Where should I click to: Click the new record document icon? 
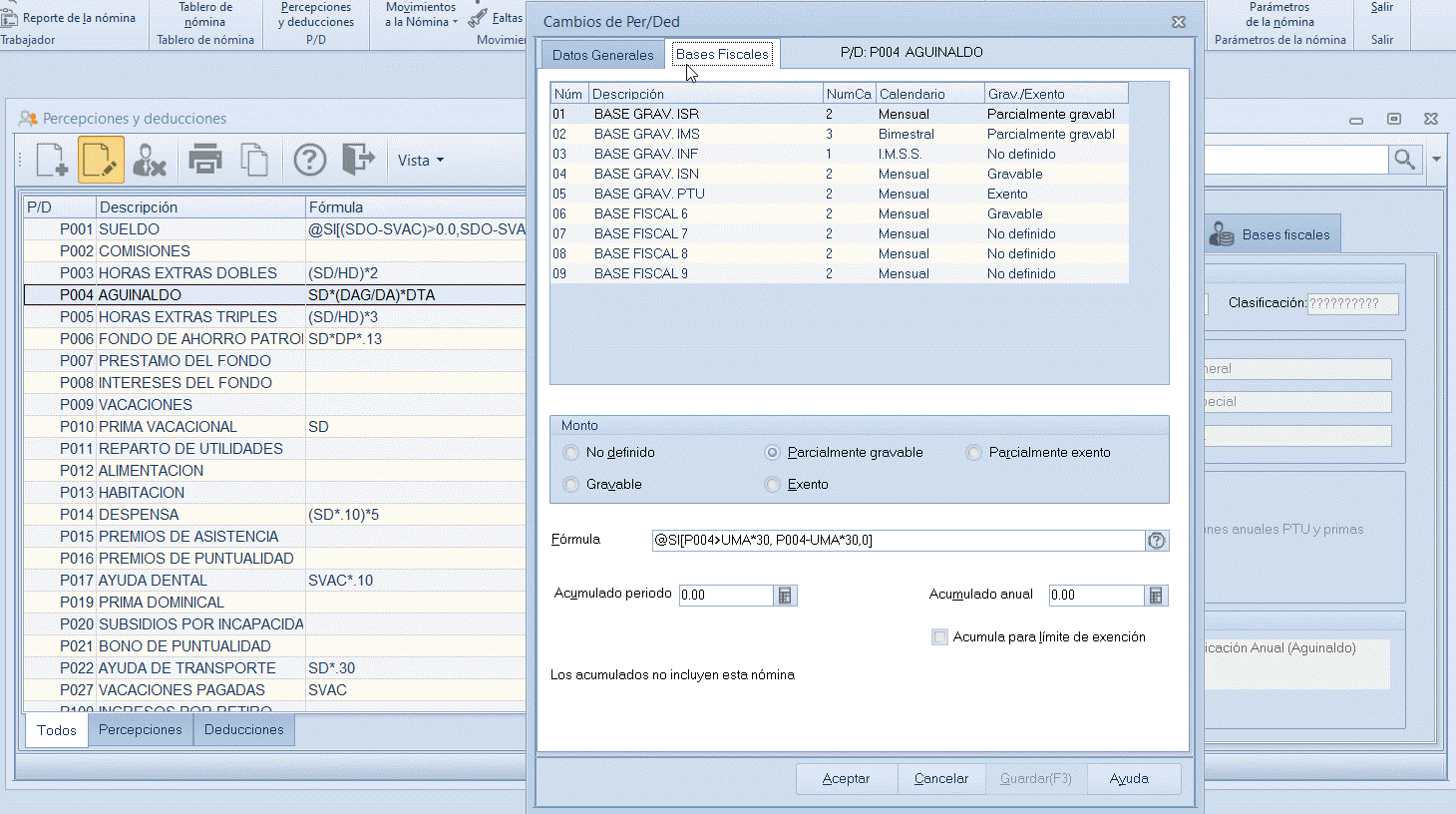coord(52,160)
